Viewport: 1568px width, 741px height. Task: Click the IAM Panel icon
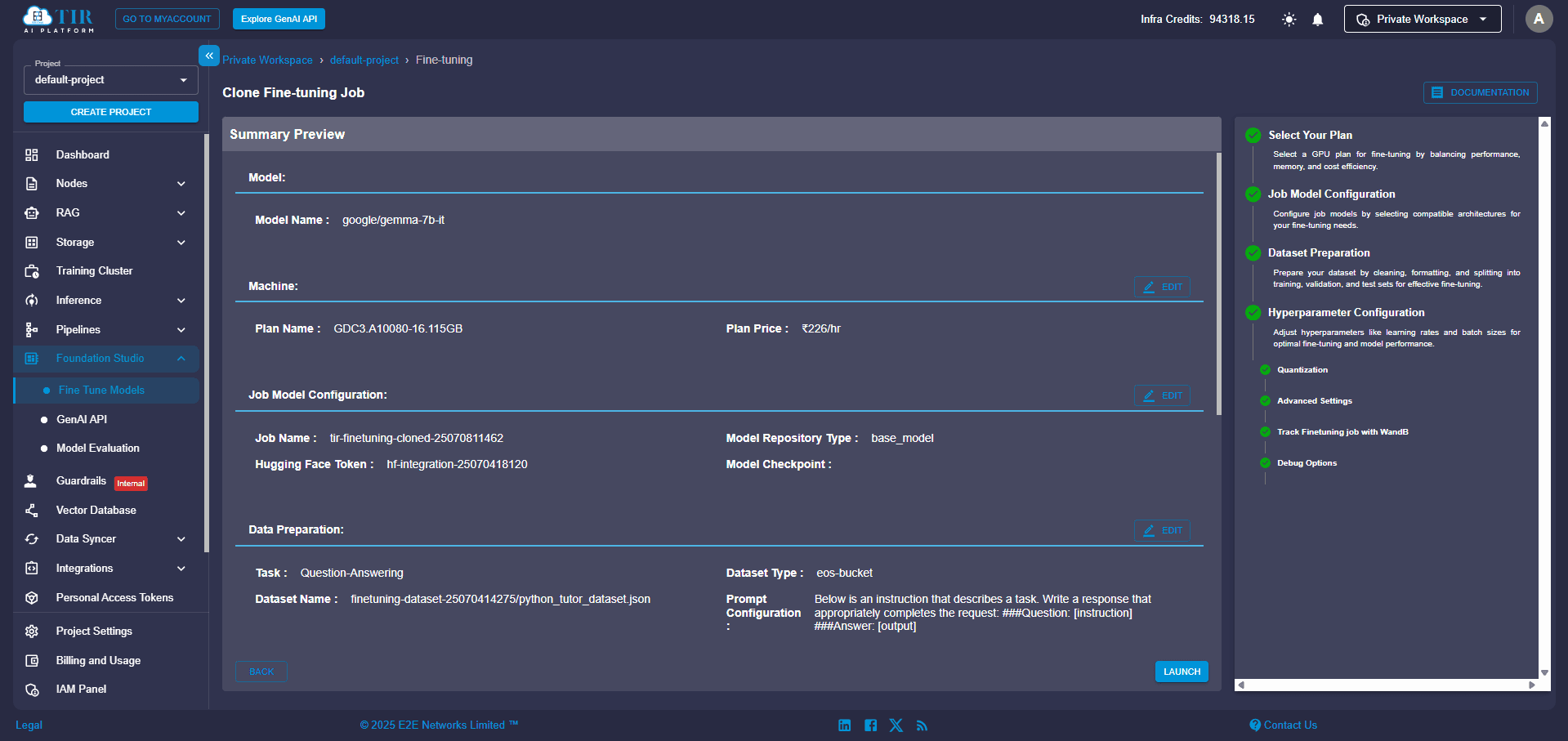coord(32,690)
